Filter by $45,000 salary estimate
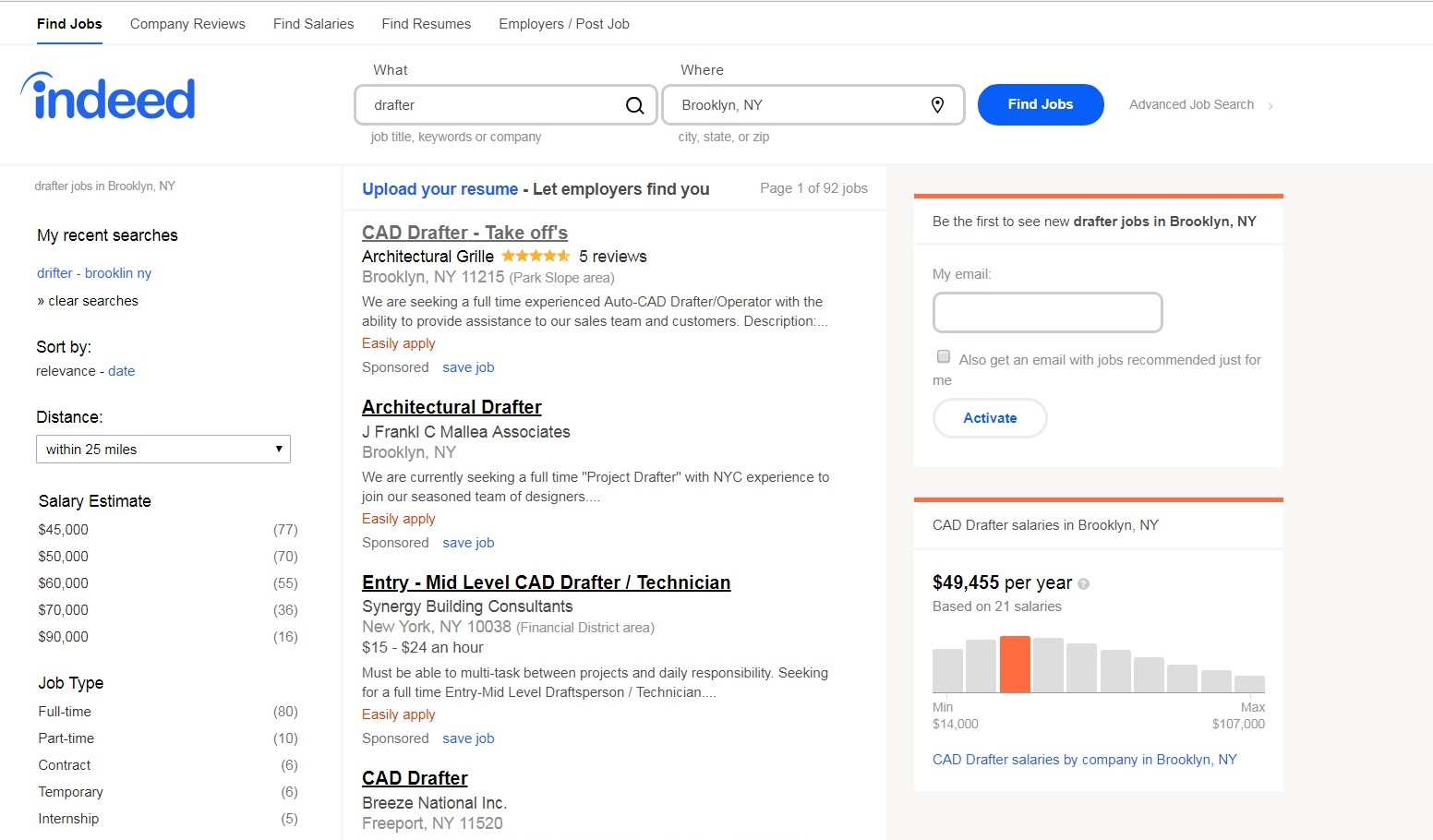This screenshot has width=1433, height=840. click(x=64, y=530)
